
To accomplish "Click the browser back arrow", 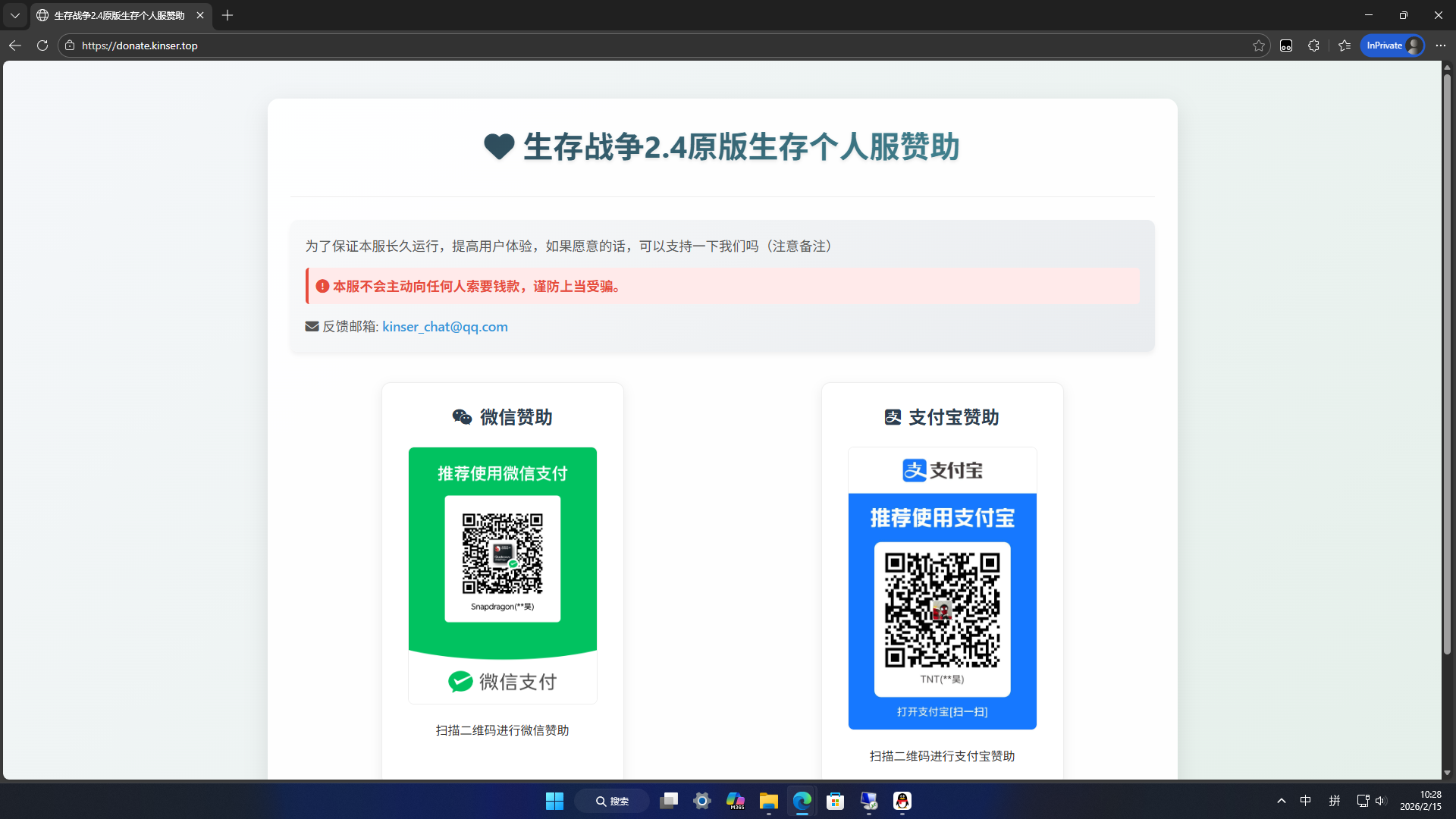I will tap(15, 45).
